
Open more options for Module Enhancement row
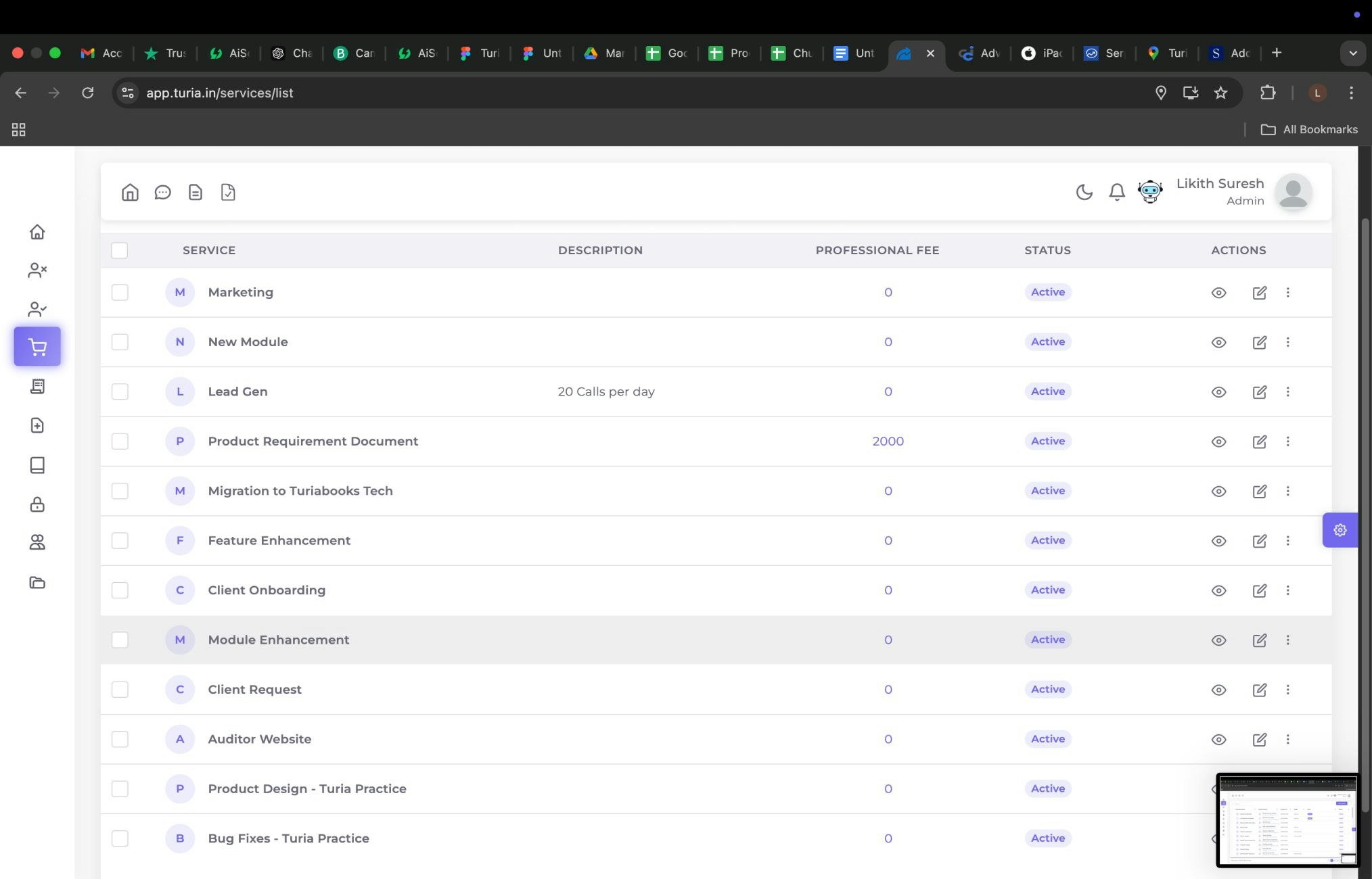tap(1287, 640)
